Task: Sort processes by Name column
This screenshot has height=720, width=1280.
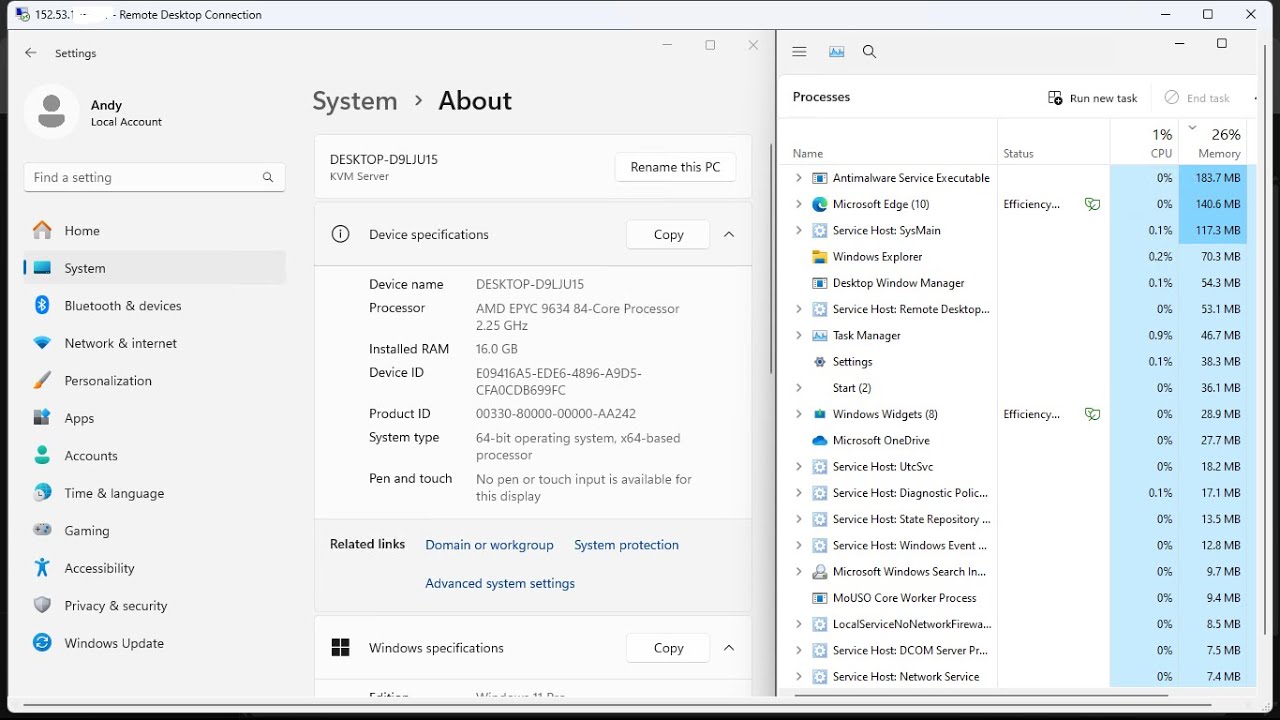Action: (x=888, y=141)
